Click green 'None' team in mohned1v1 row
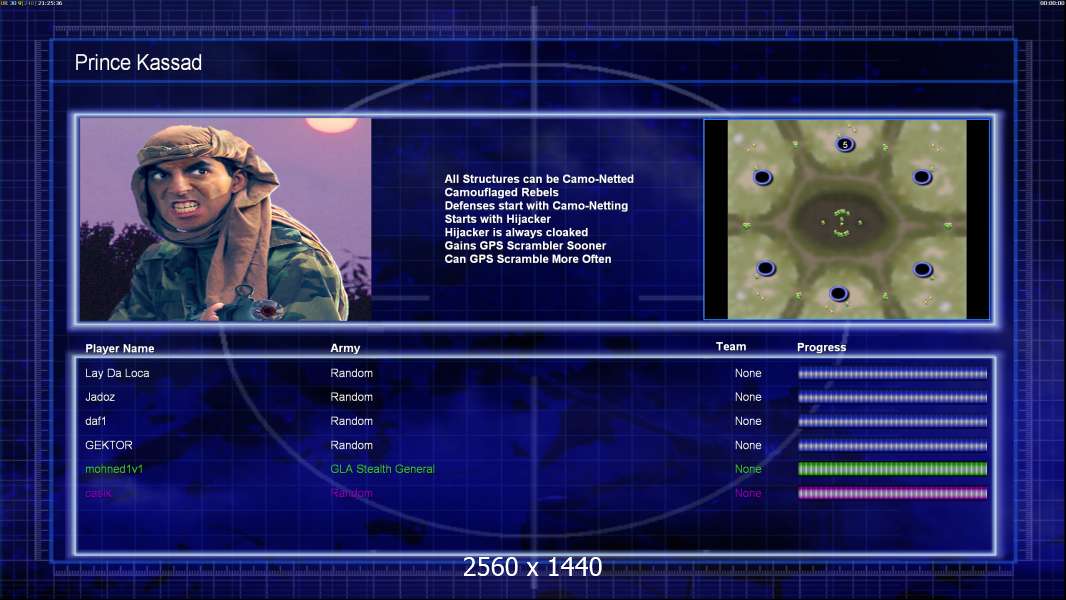This screenshot has width=1066, height=600. point(748,469)
